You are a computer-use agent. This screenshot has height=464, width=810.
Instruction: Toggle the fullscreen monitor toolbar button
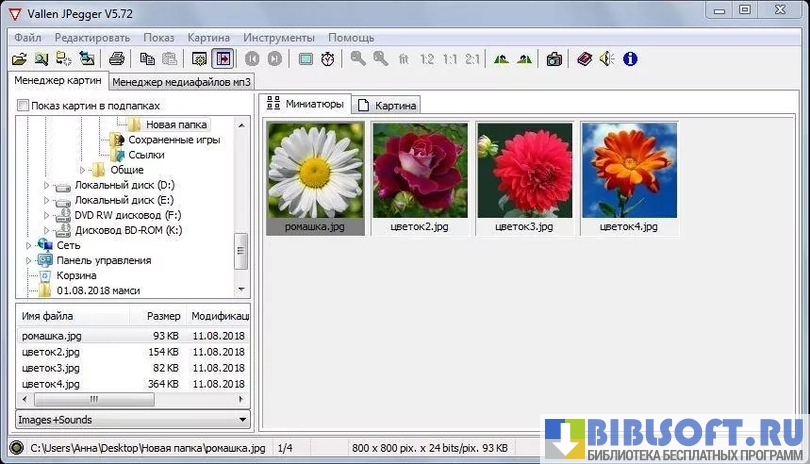305,59
